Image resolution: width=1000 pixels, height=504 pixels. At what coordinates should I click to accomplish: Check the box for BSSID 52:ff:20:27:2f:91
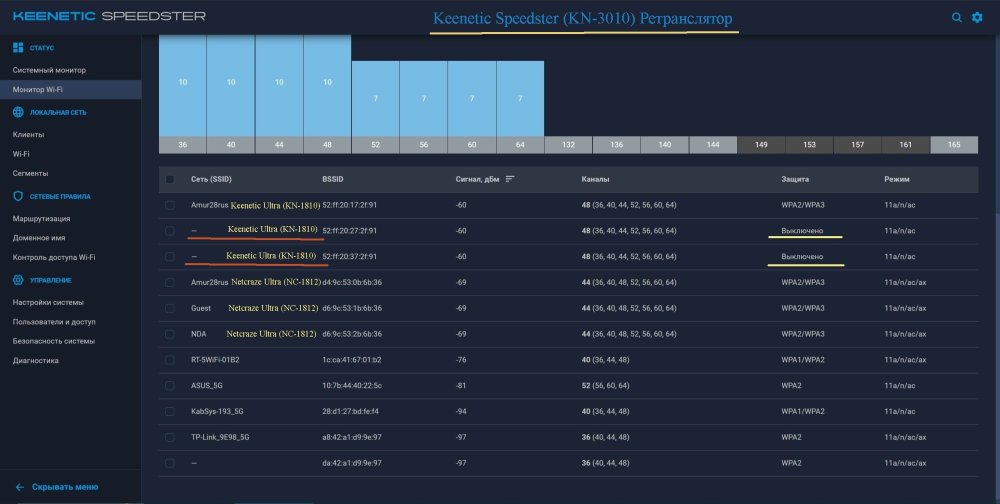pos(170,231)
